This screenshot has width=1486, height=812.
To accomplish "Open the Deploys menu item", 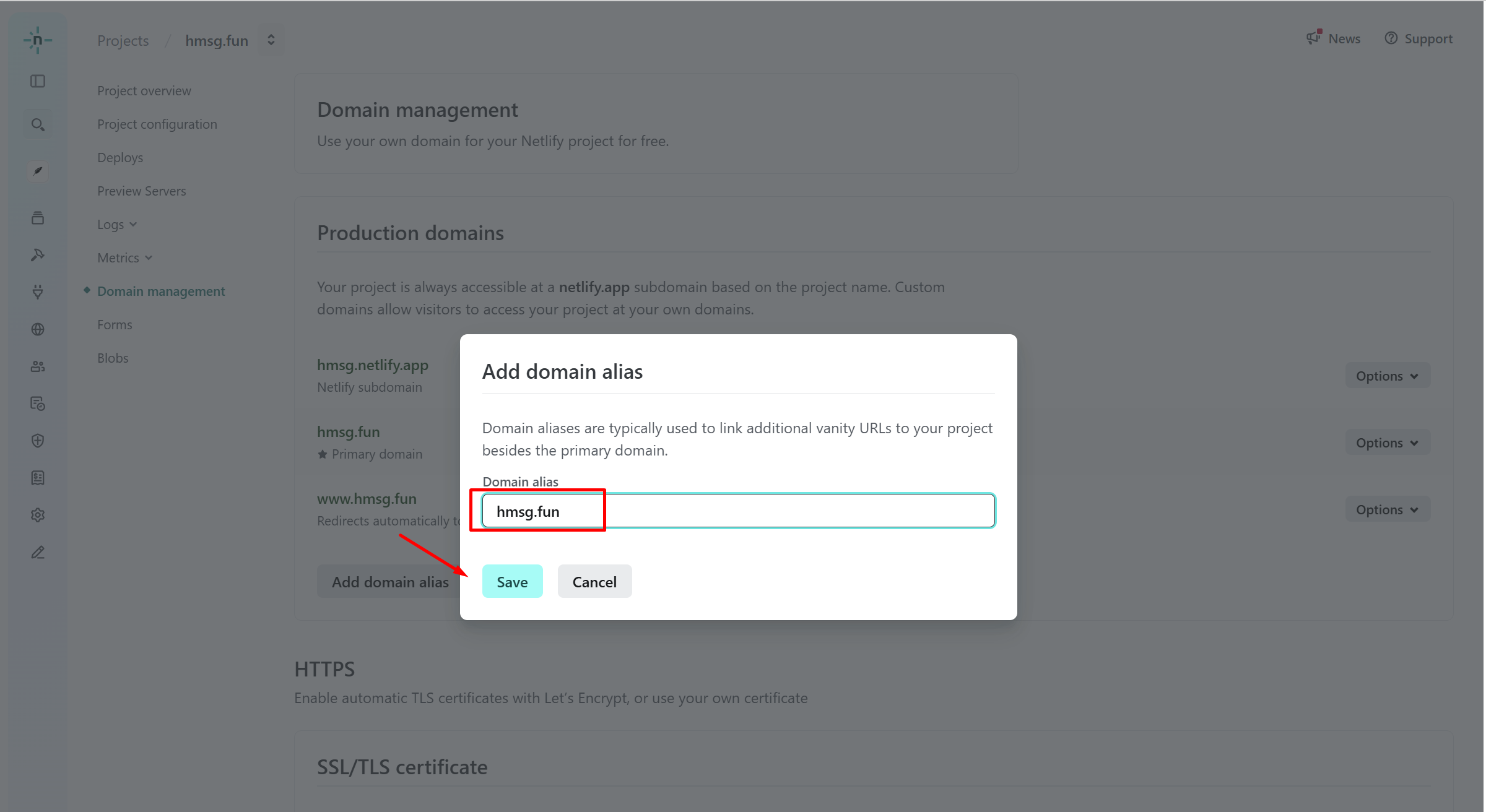I will pos(120,158).
